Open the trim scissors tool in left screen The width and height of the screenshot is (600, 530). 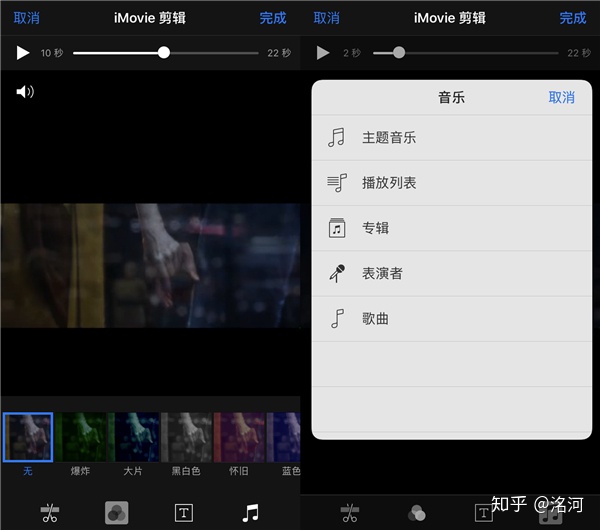50,513
